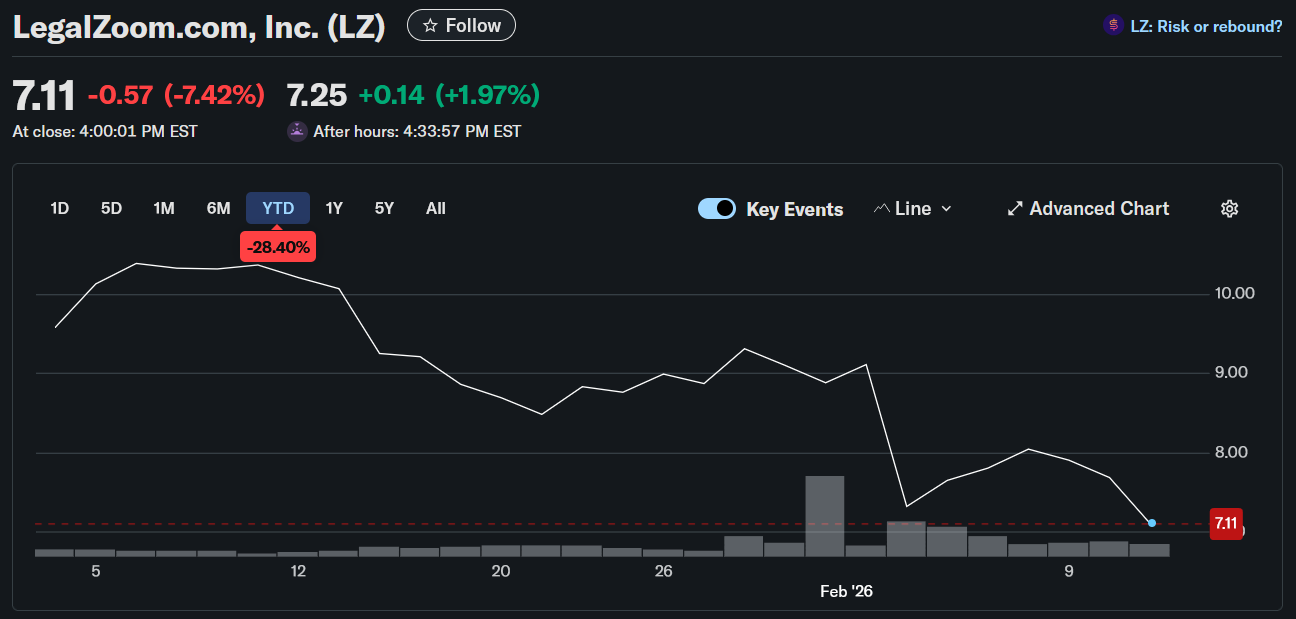Follow LegalZoom.com stock
Screen dimensions: 1296x619
461,24
